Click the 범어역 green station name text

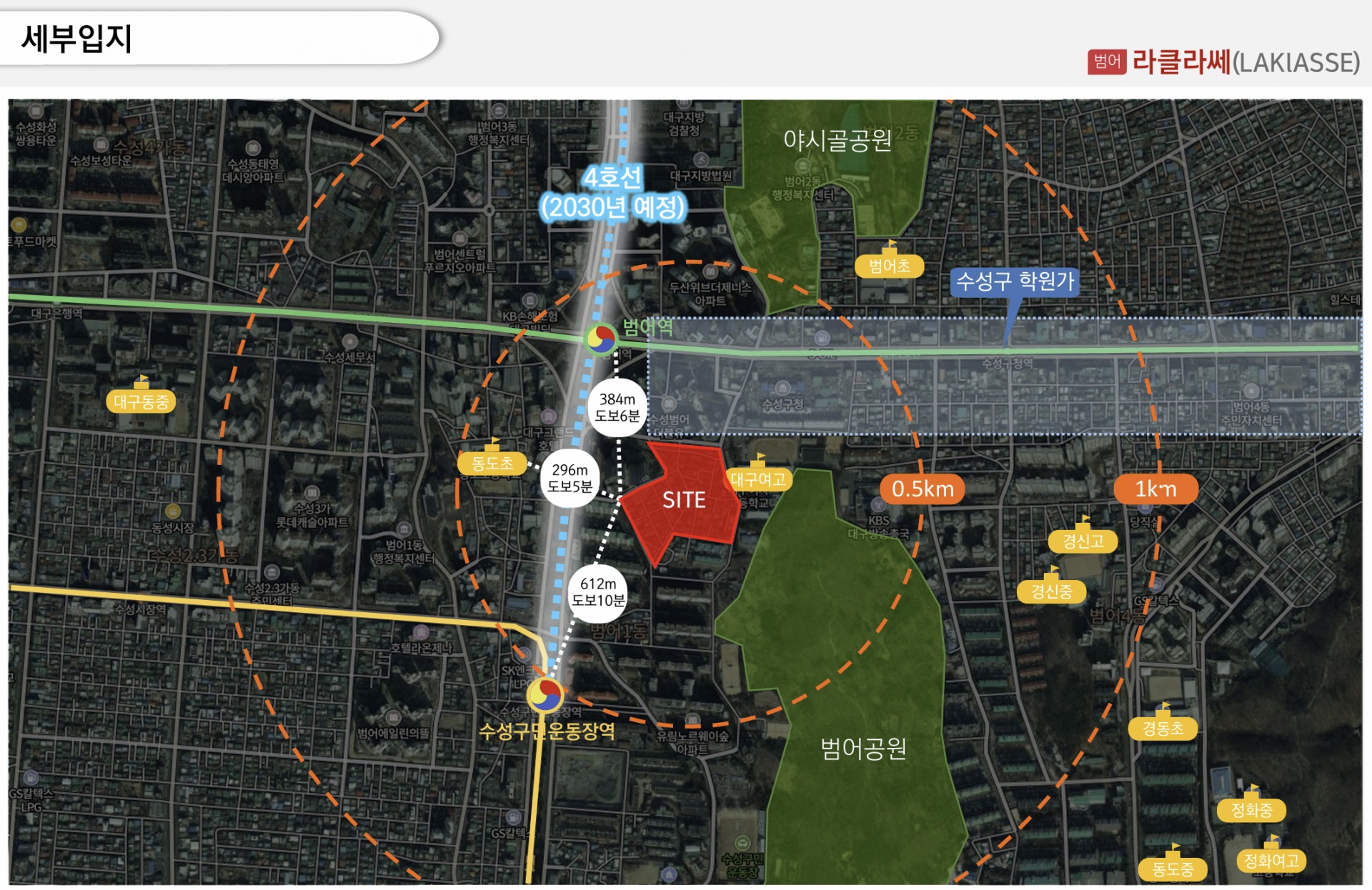click(x=647, y=327)
